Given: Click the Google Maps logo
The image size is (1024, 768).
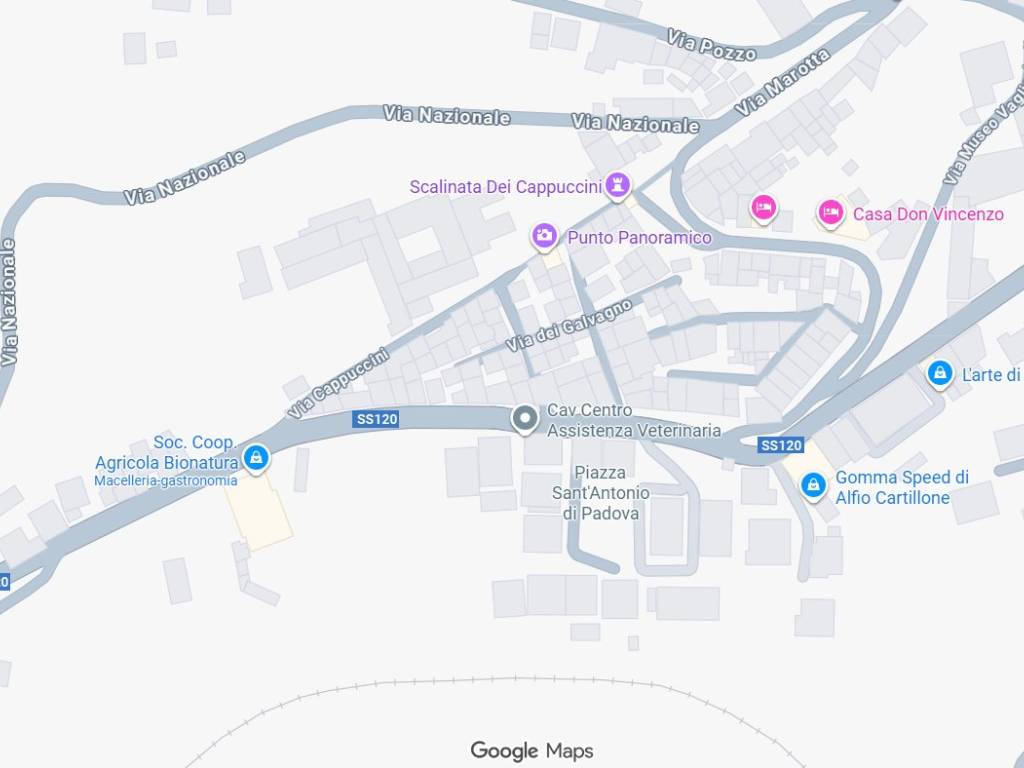Looking at the screenshot, I should click(x=532, y=751).
